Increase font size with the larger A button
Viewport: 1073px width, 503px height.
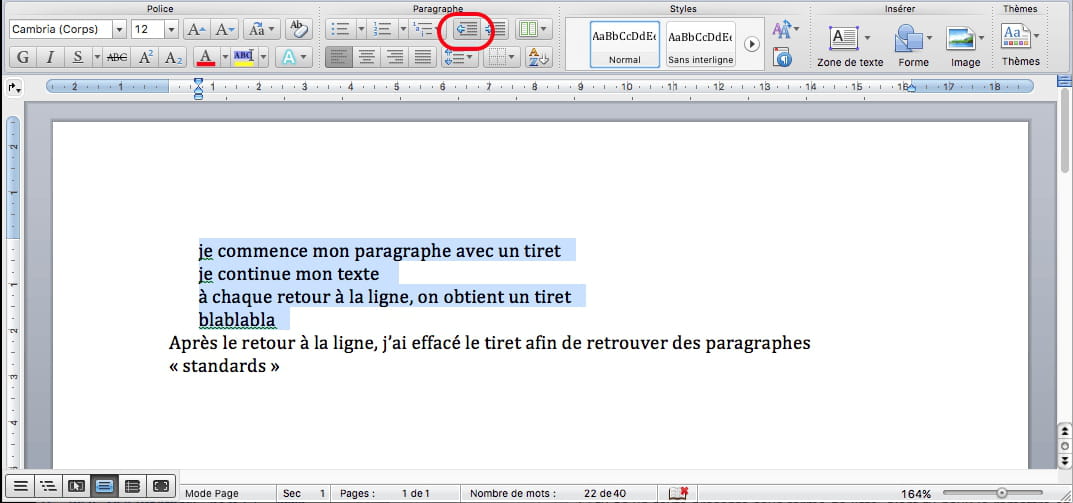pos(196,30)
